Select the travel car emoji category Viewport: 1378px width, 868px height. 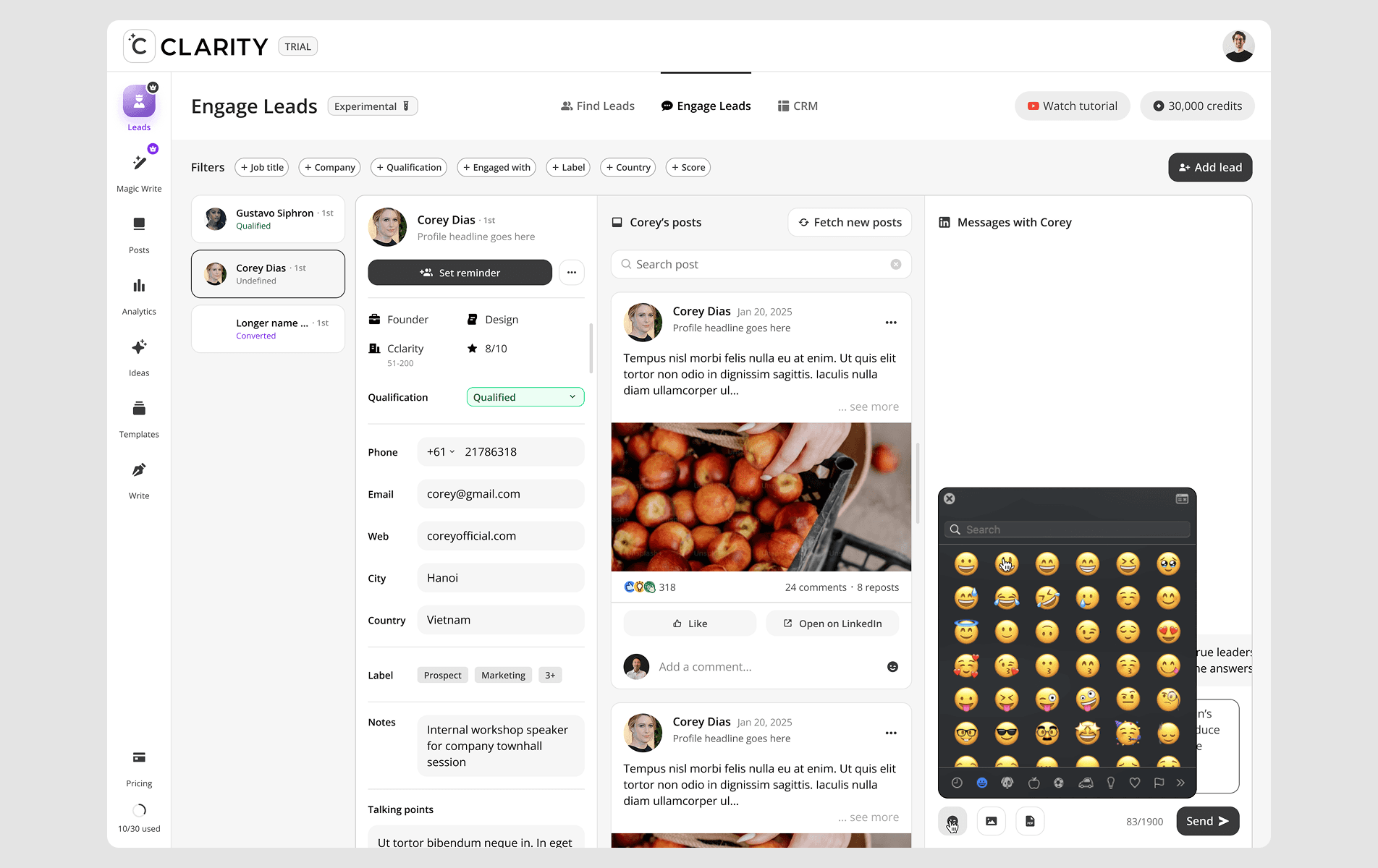(1086, 783)
